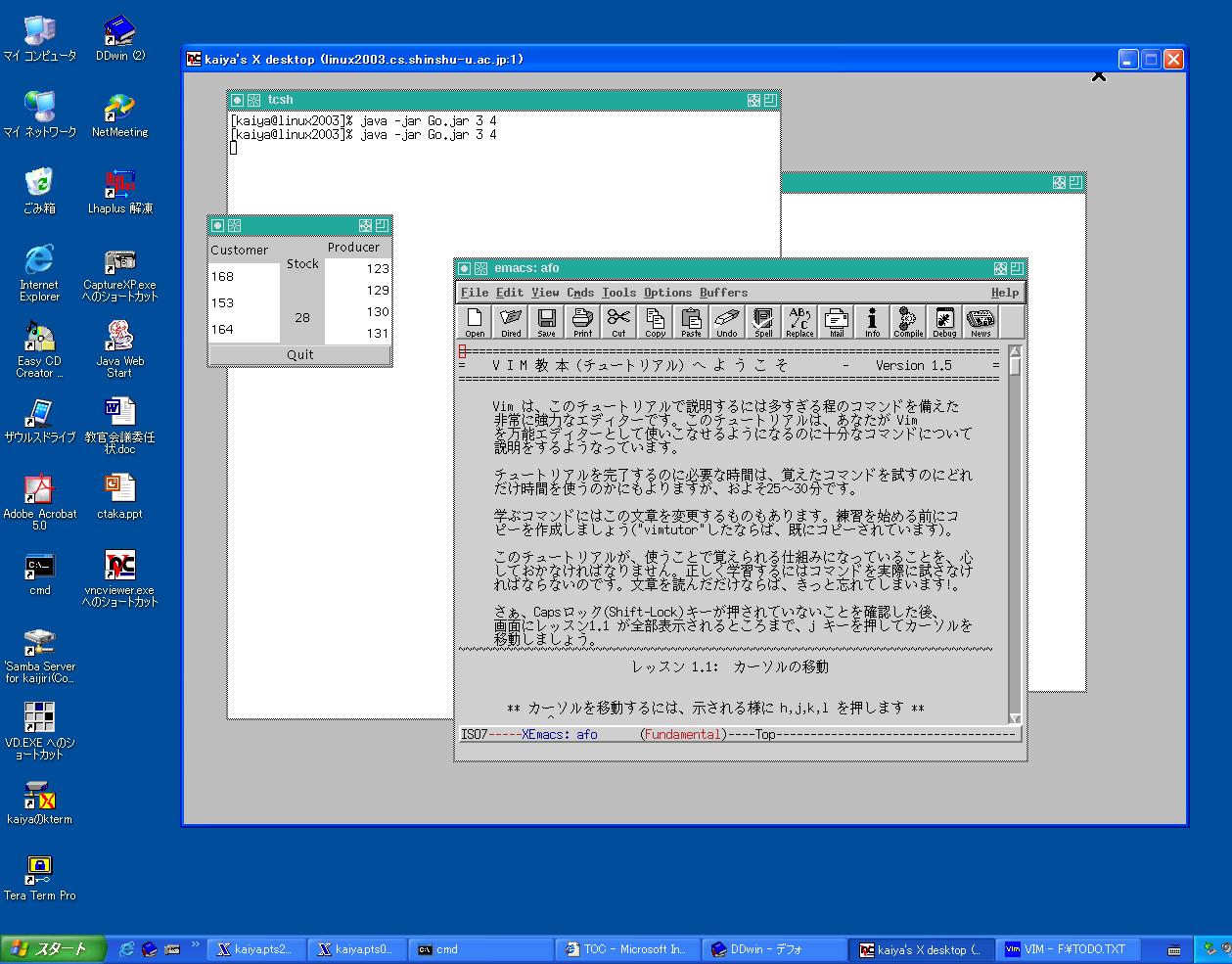Select the My Network desktop icon

[39, 115]
